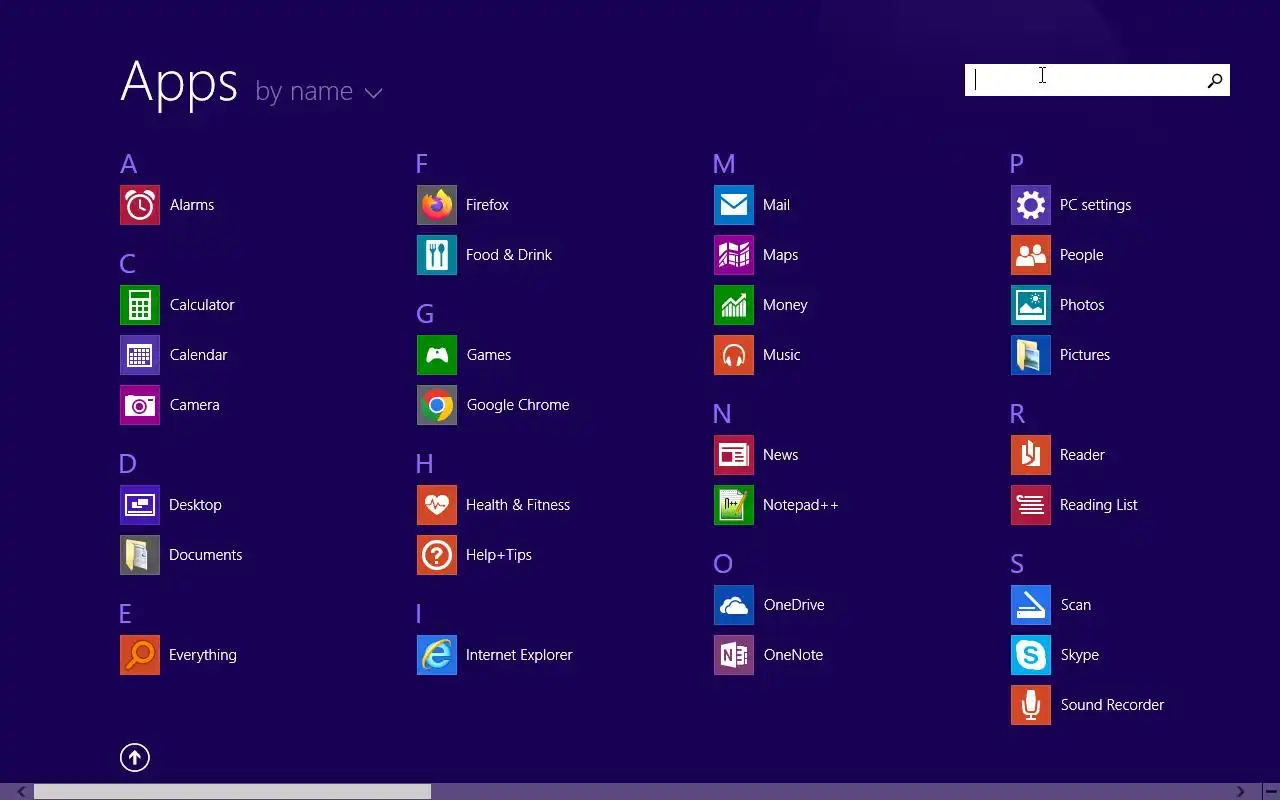This screenshot has width=1280, height=800.
Task: Open the Food & Drink app icon
Action: pos(437,255)
